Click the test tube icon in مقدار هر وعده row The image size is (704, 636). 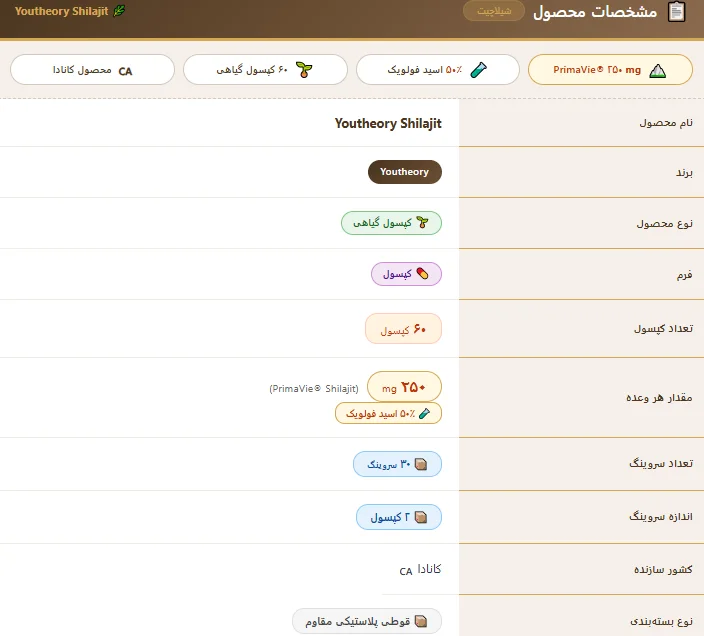click(424, 413)
